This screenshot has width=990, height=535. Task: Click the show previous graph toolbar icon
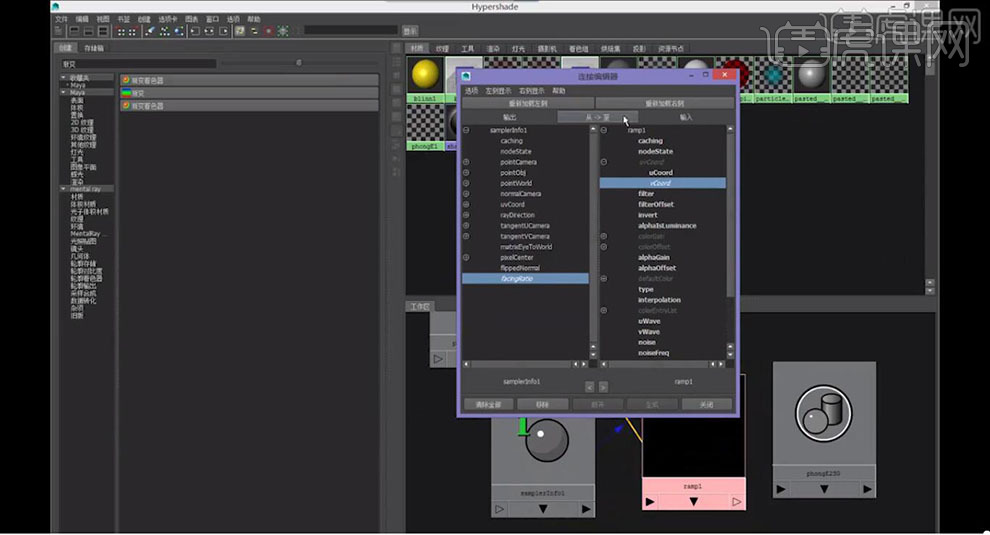(x=121, y=31)
